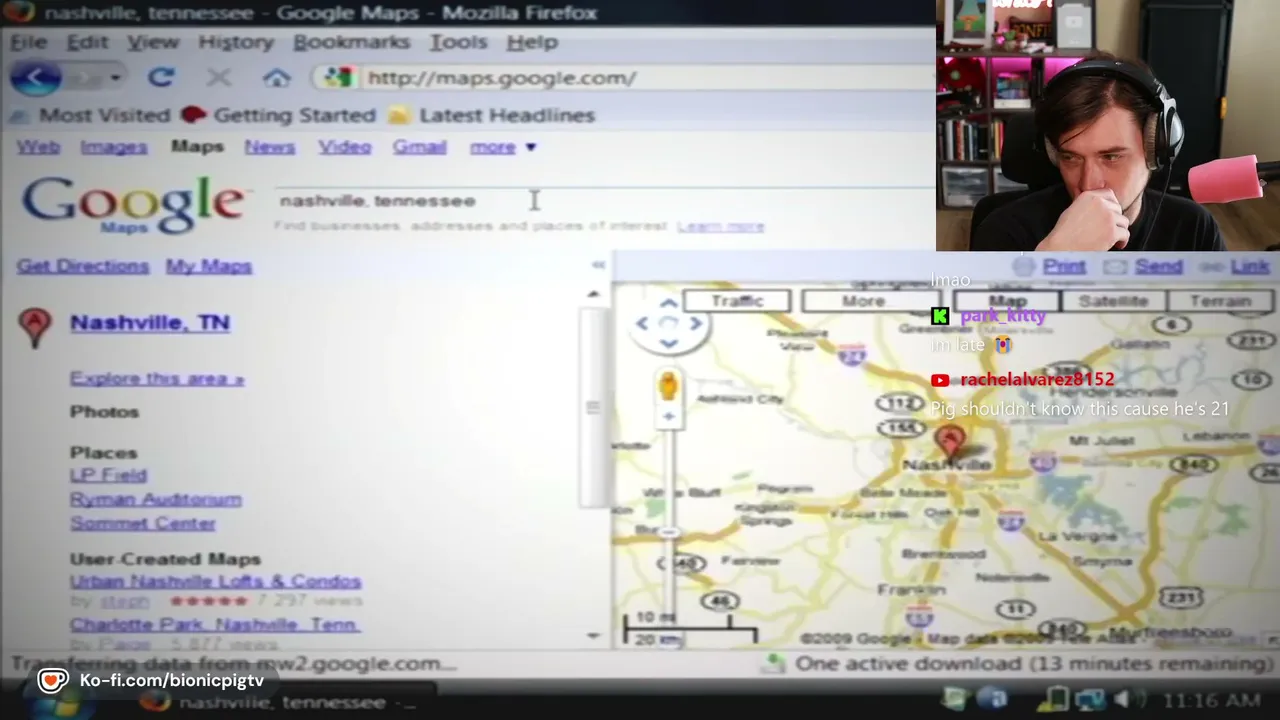The width and height of the screenshot is (1280, 720).
Task: Click the Get Directions link
Action: click(x=82, y=266)
